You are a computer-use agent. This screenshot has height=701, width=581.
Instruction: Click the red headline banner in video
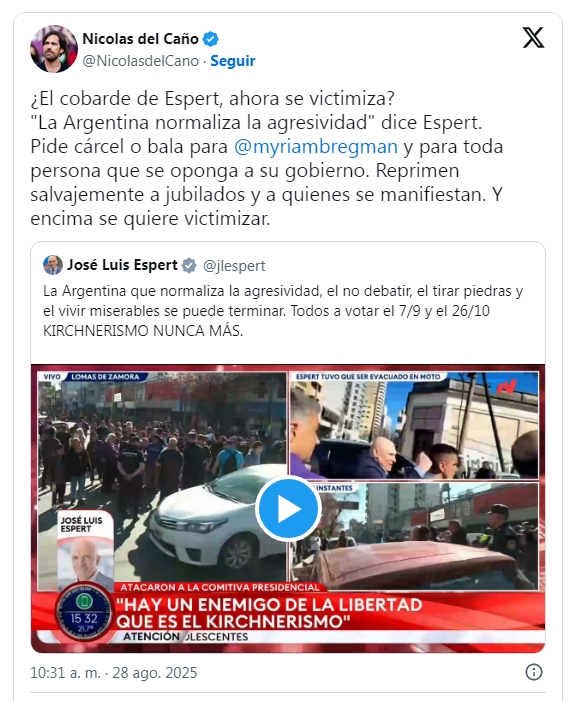(x=330, y=613)
